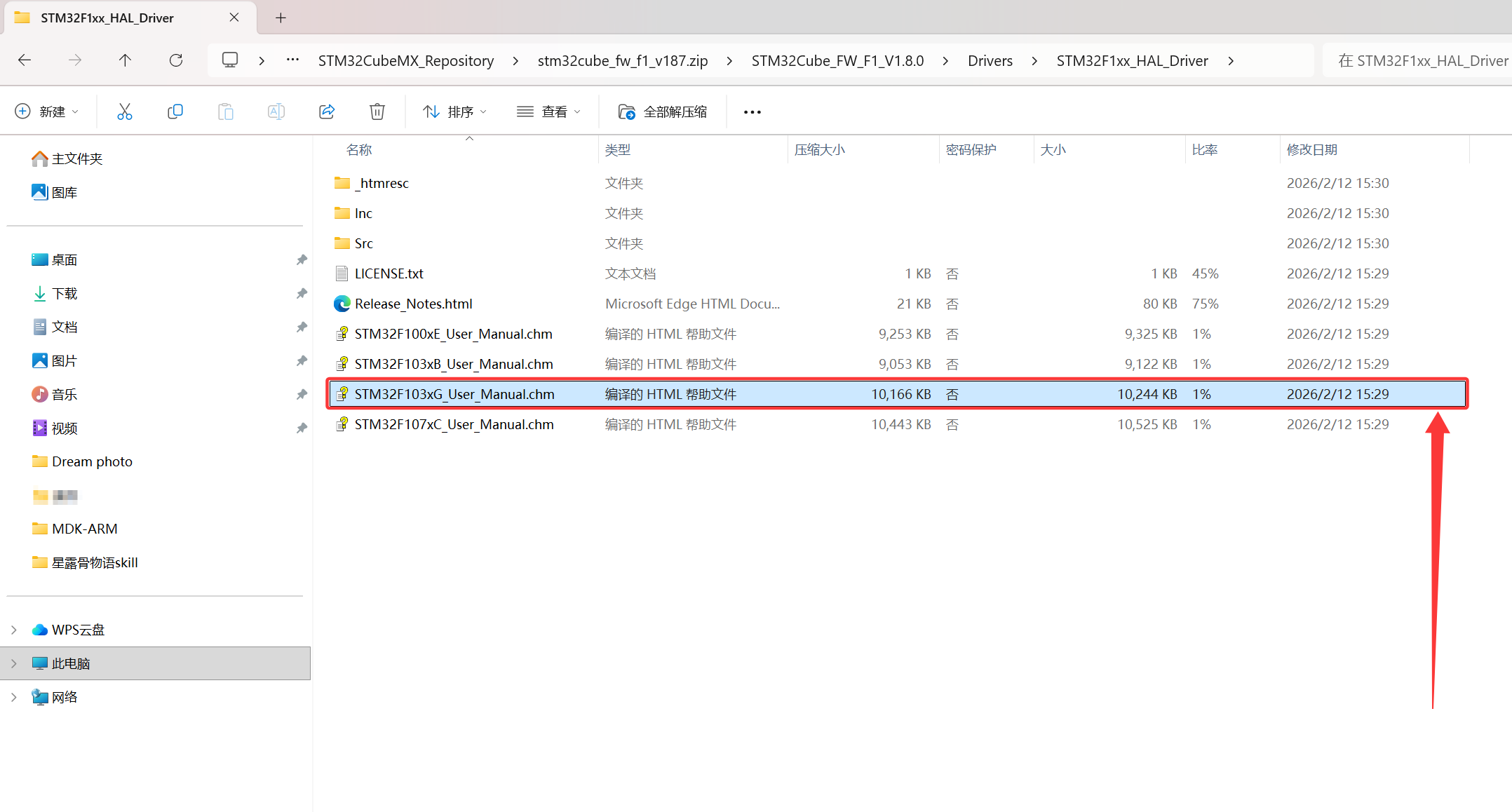This screenshot has height=812, width=1512.
Task: Open 视频 in quick access
Action: tap(55, 428)
